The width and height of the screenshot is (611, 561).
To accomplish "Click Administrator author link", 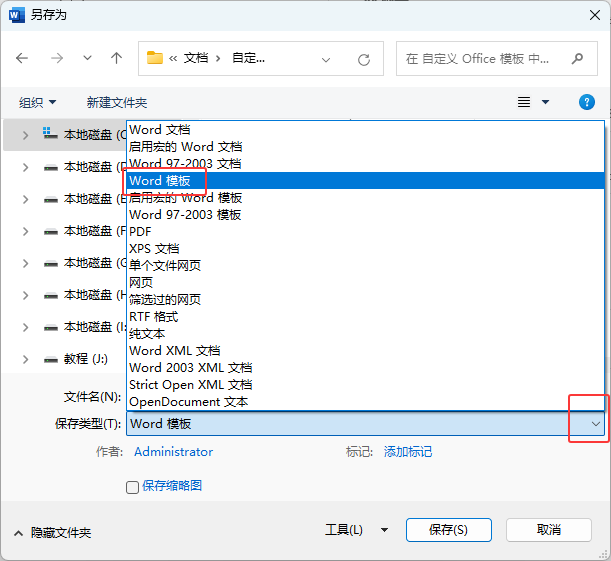I will click(173, 452).
